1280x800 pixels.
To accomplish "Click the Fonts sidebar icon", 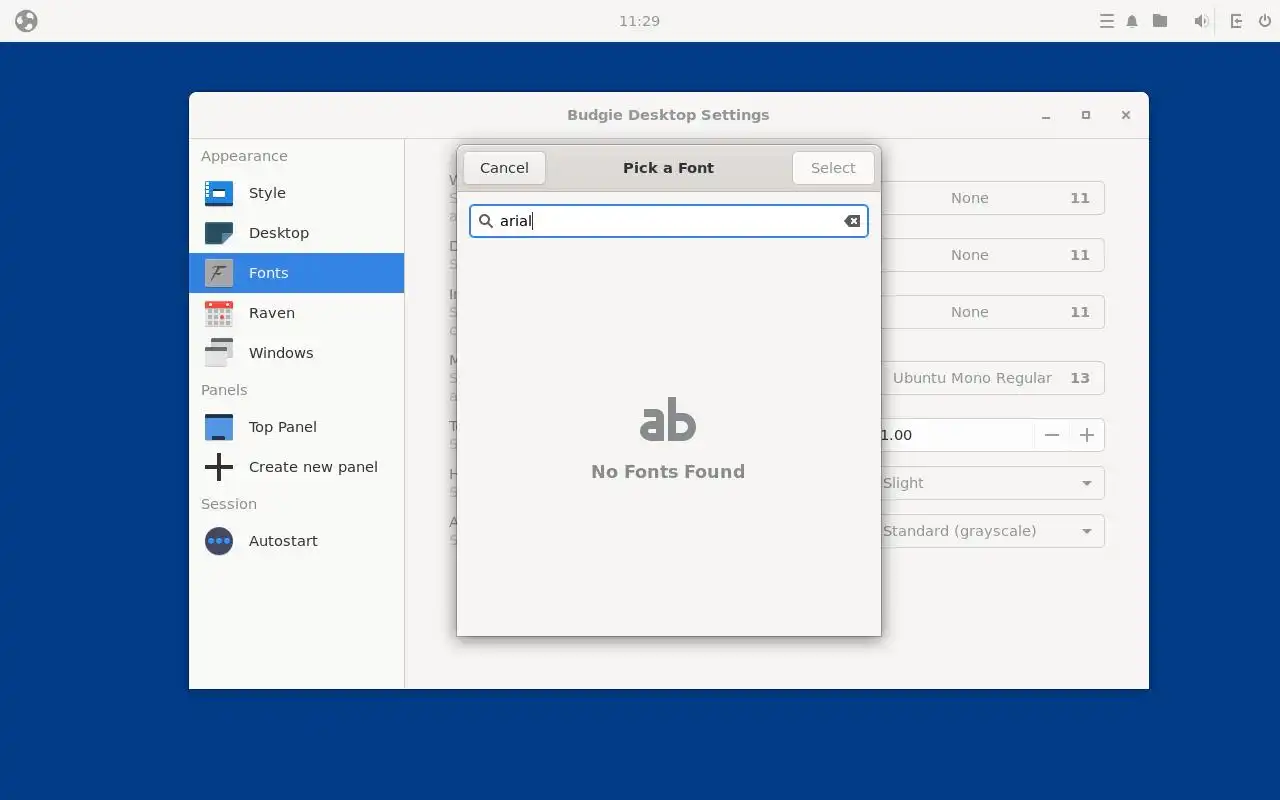I will [219, 273].
